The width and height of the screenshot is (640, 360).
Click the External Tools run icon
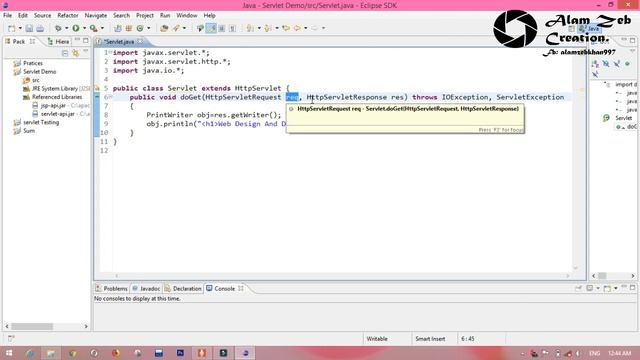pos(93,28)
